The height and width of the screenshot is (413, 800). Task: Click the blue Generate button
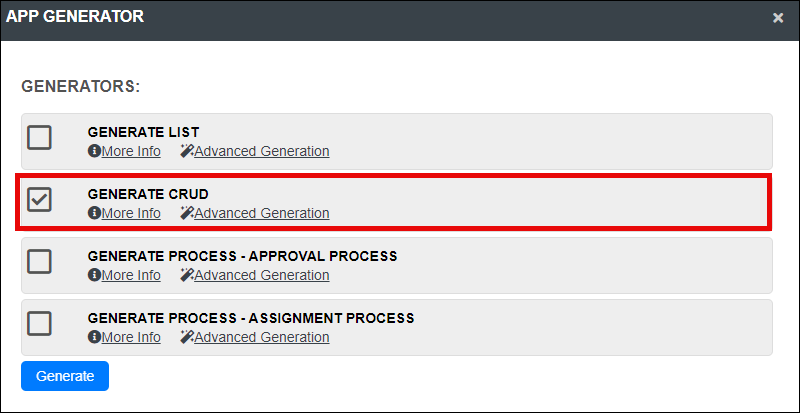[x=65, y=376]
